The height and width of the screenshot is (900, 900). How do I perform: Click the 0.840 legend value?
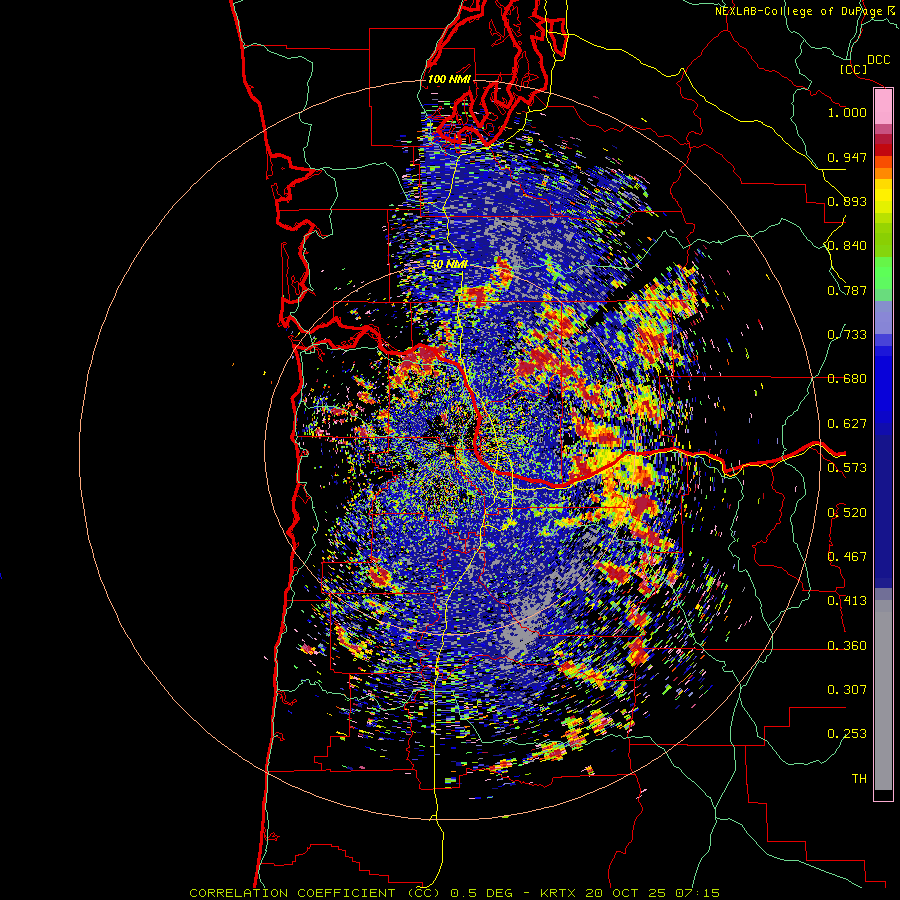[x=847, y=246]
